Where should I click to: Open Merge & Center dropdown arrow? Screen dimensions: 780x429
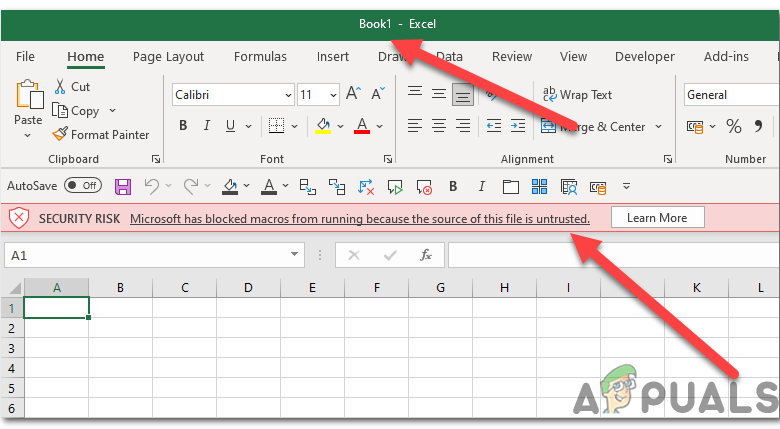(x=659, y=126)
